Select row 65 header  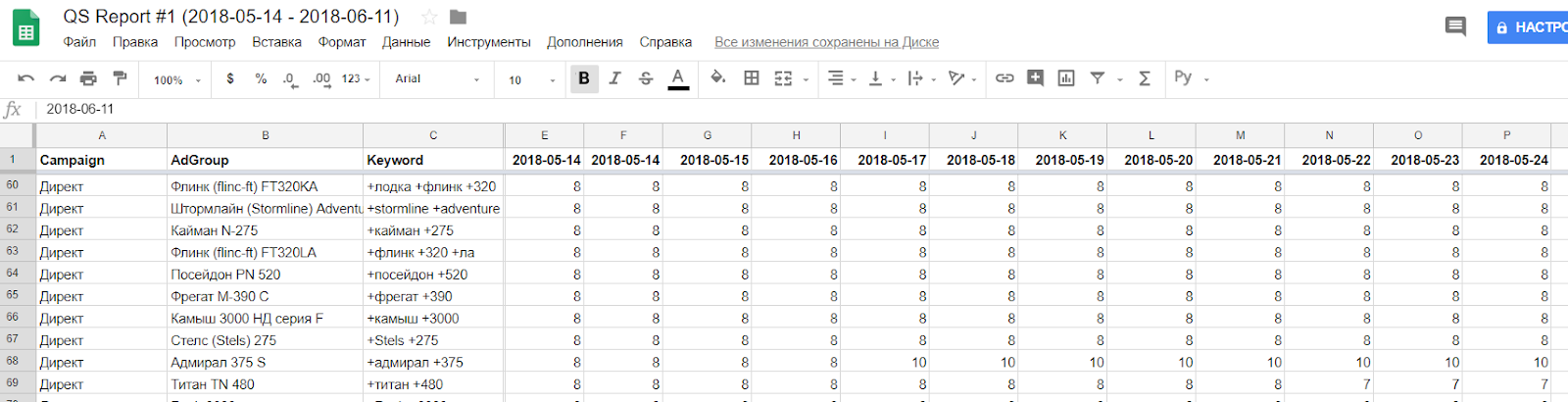tap(17, 294)
